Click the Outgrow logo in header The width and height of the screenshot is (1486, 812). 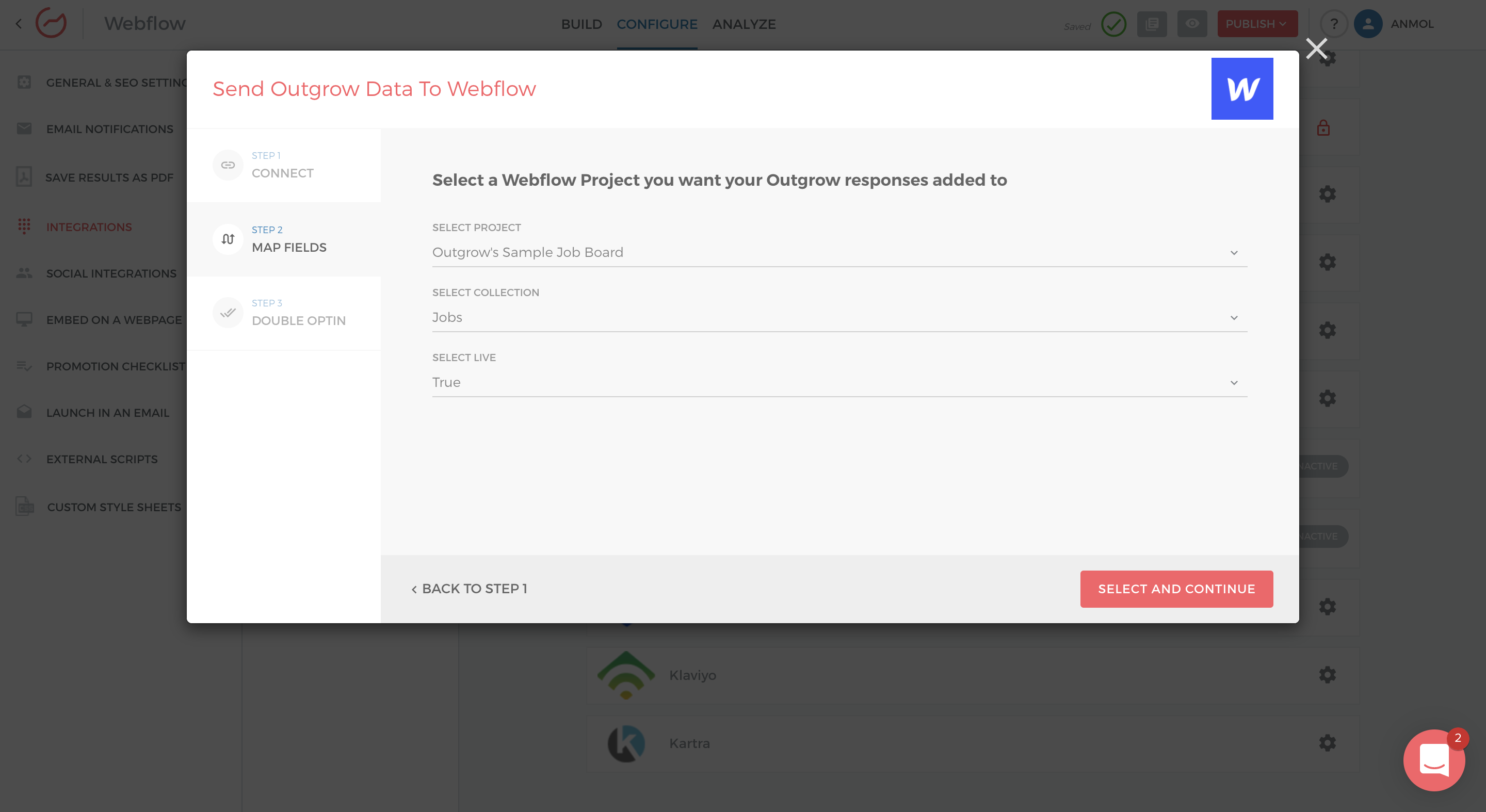(51, 23)
